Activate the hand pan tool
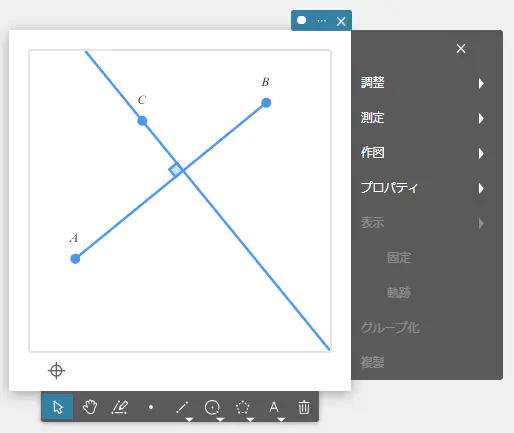Image resolution: width=514 pixels, height=433 pixels. [x=90, y=407]
